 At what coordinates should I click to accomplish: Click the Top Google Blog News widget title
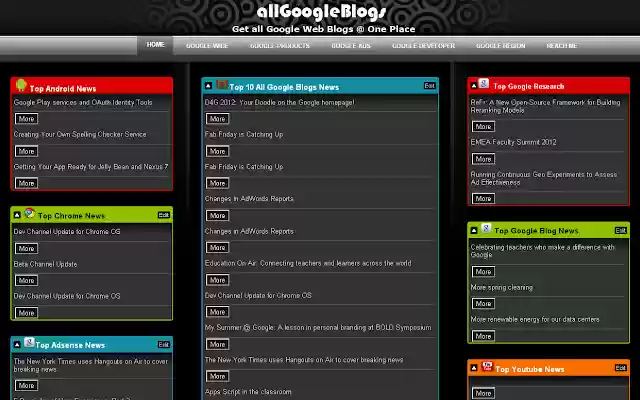(536, 231)
